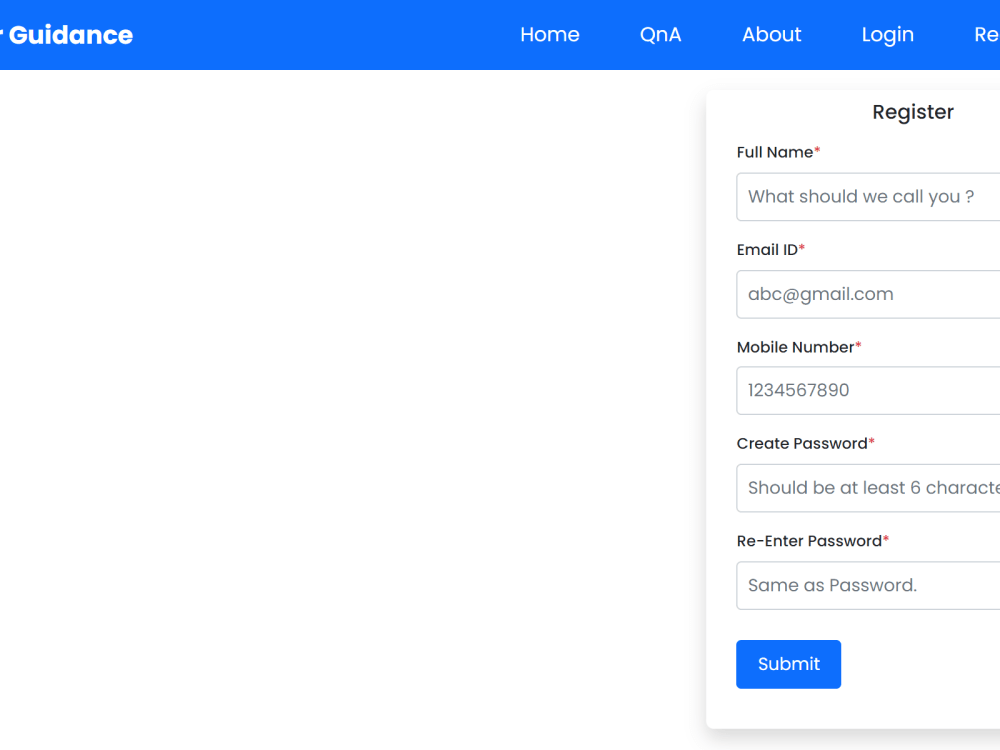The height and width of the screenshot is (750, 1000).
Task: Click the Create Password field
Action: [x=868, y=488]
